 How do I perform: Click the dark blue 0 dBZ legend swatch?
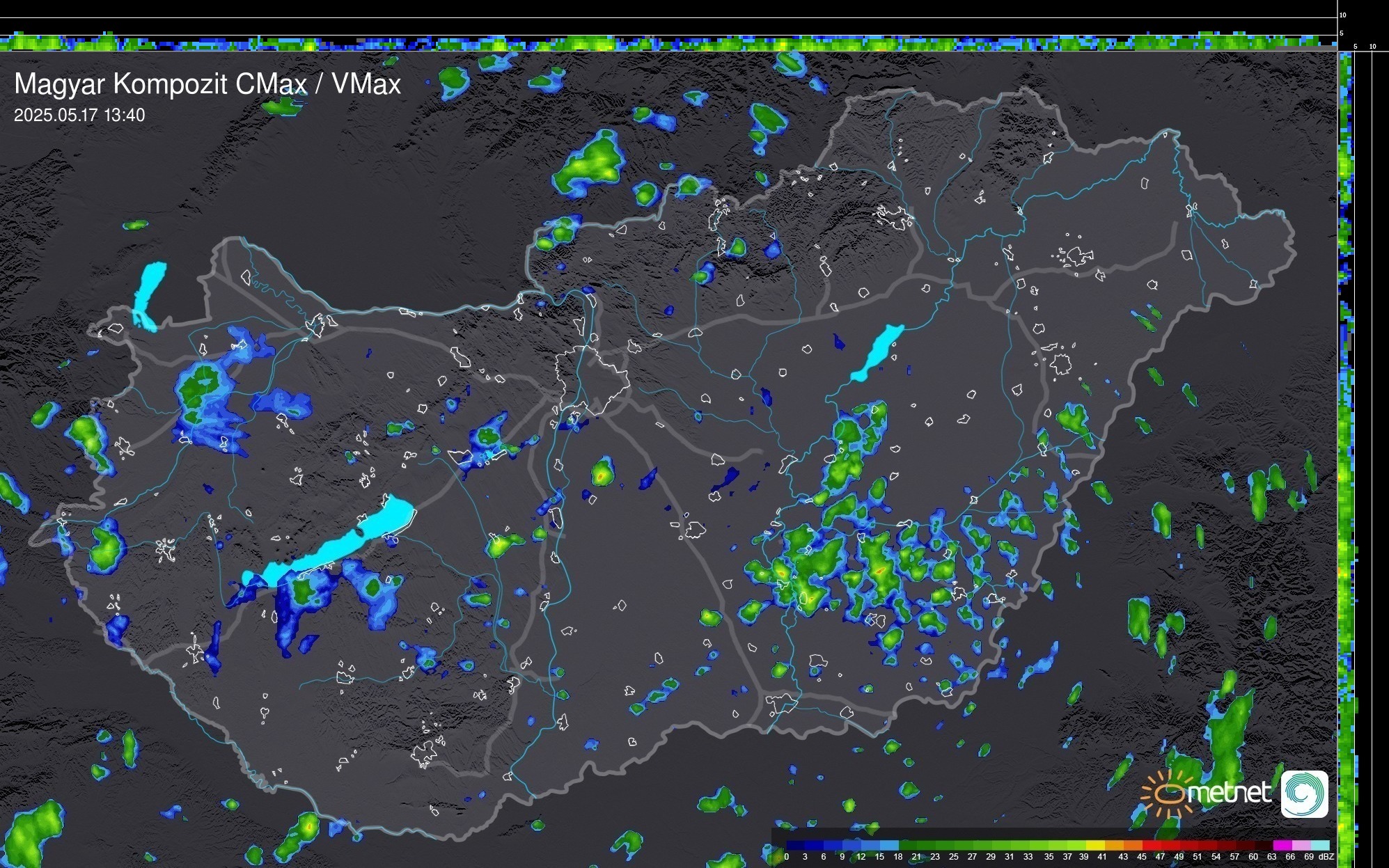click(796, 845)
